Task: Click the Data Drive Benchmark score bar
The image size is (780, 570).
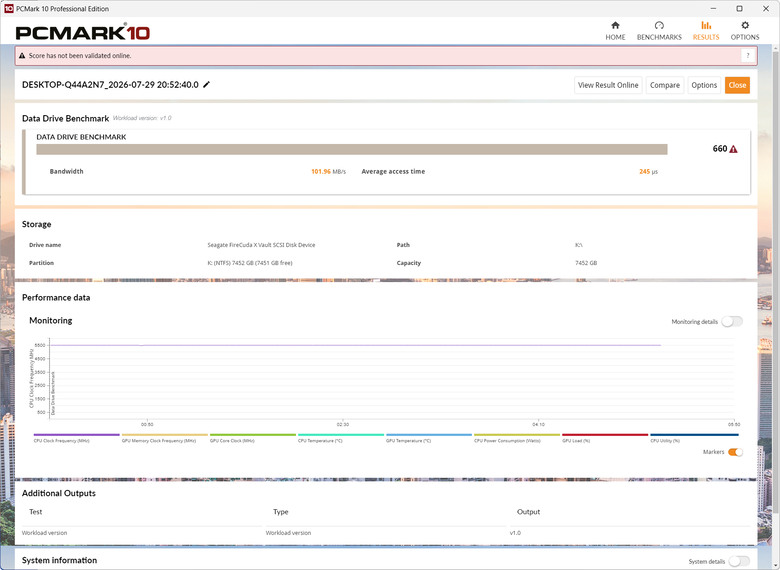Action: (x=352, y=149)
